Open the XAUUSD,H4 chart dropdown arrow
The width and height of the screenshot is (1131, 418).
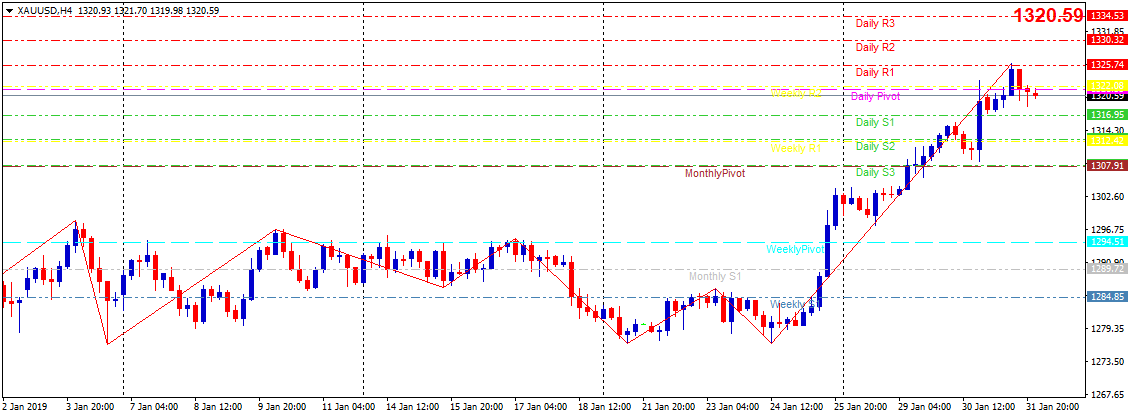9,10
